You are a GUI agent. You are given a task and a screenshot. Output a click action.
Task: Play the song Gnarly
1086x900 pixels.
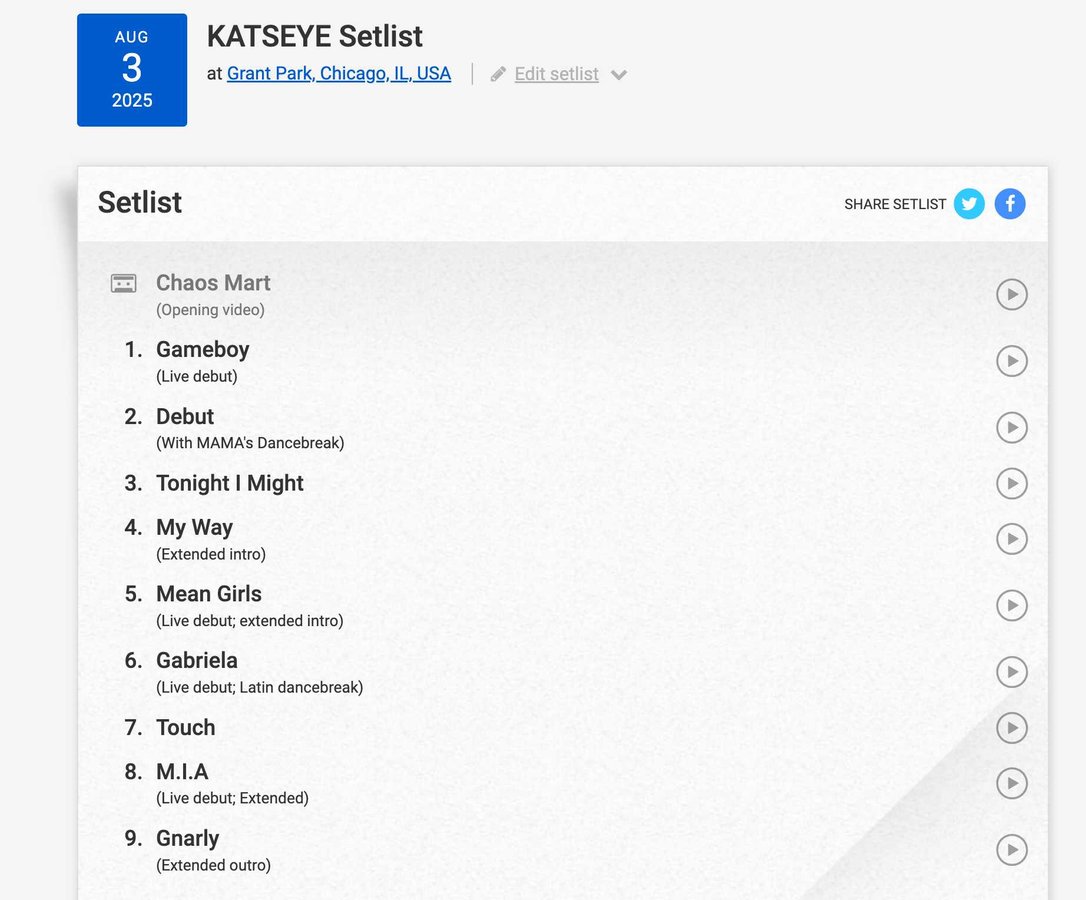[1011, 850]
